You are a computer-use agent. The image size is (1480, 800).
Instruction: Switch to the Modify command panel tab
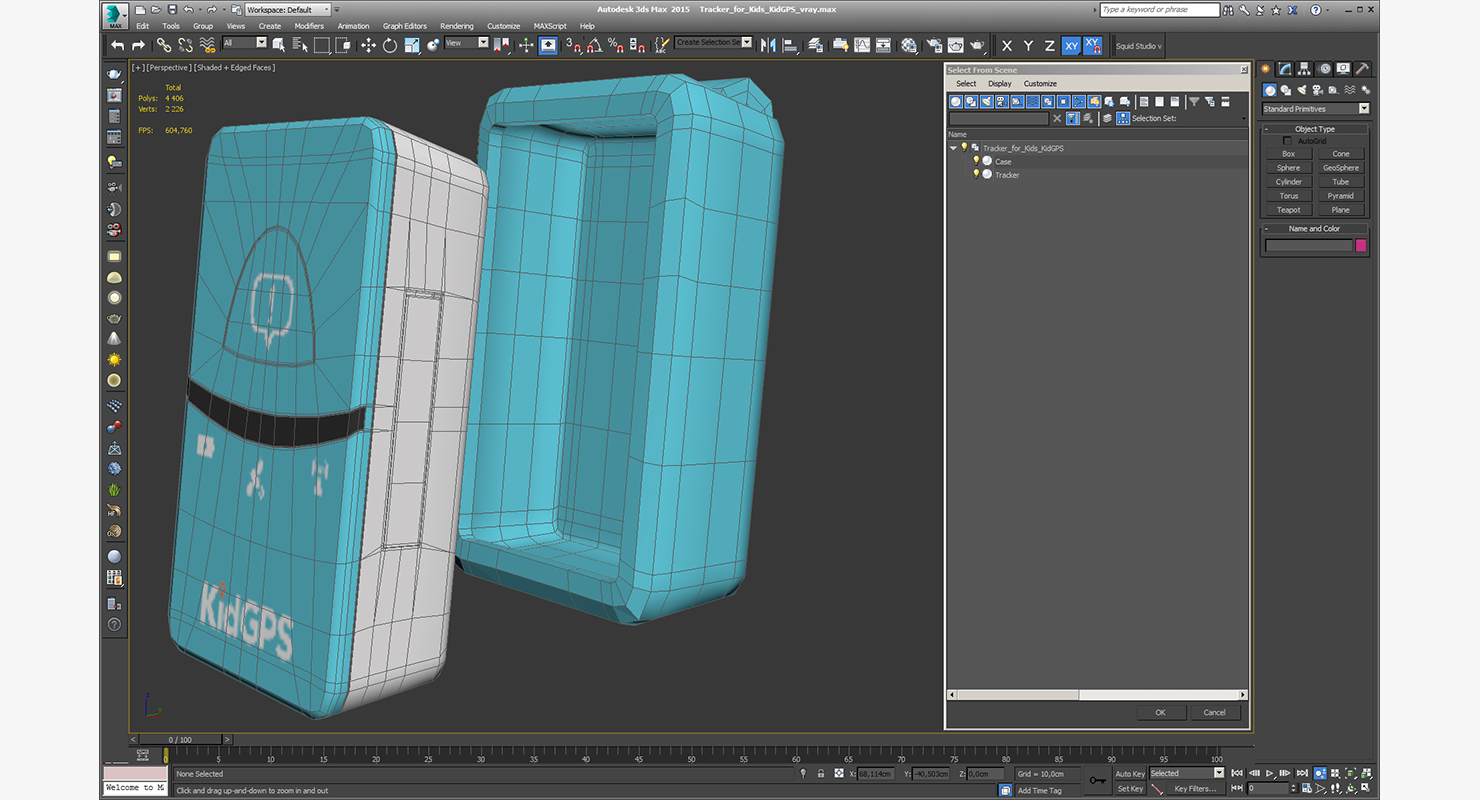point(1285,69)
